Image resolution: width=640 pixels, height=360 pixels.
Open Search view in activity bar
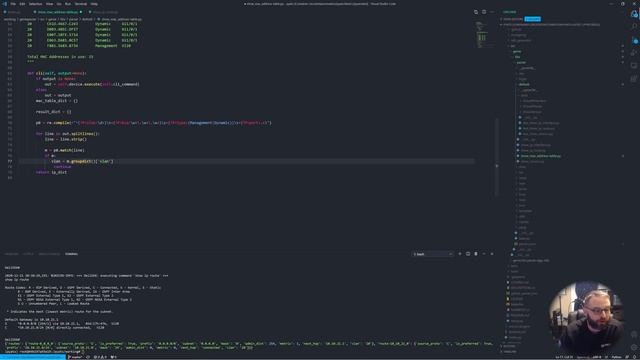(634, 27)
